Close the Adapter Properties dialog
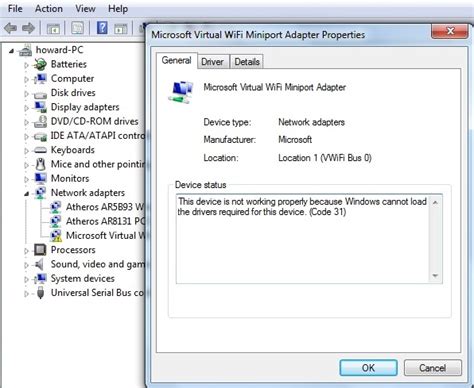 (x=450, y=31)
